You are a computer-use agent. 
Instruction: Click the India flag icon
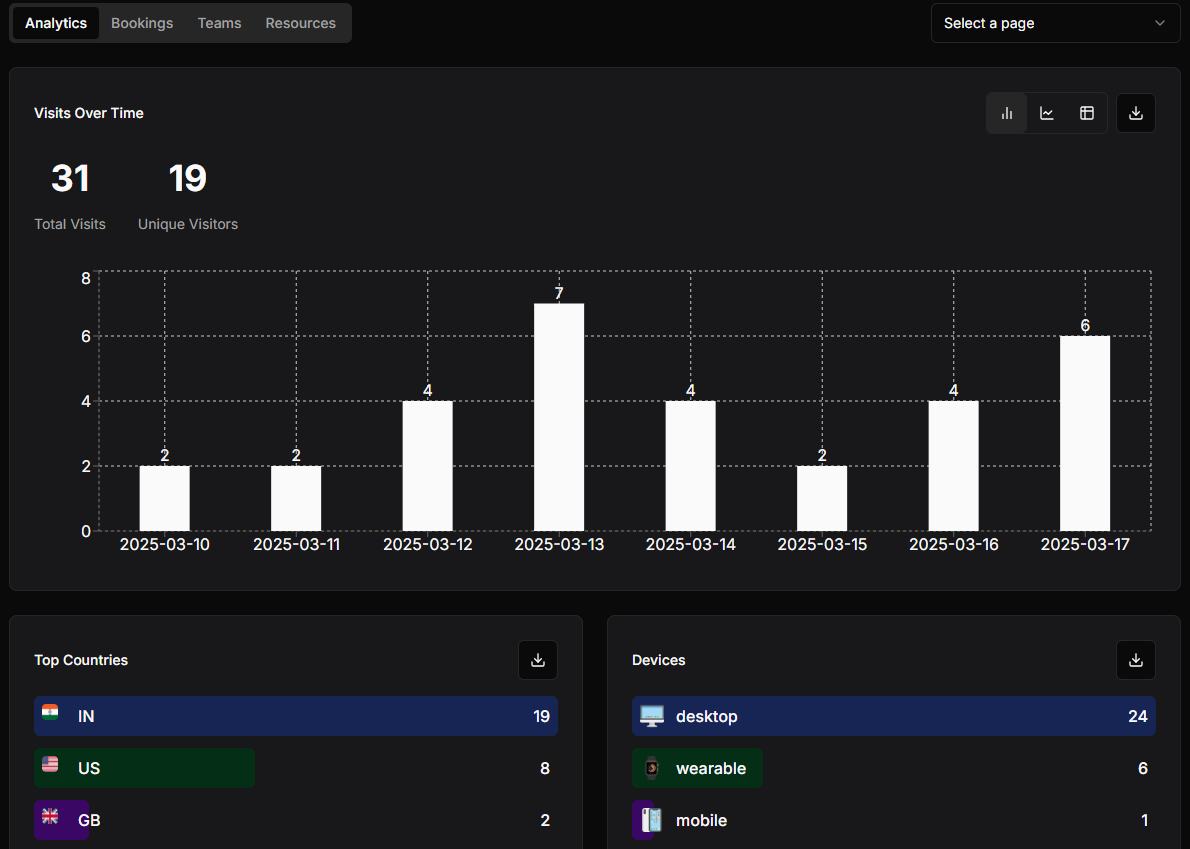pyautogui.click(x=50, y=712)
